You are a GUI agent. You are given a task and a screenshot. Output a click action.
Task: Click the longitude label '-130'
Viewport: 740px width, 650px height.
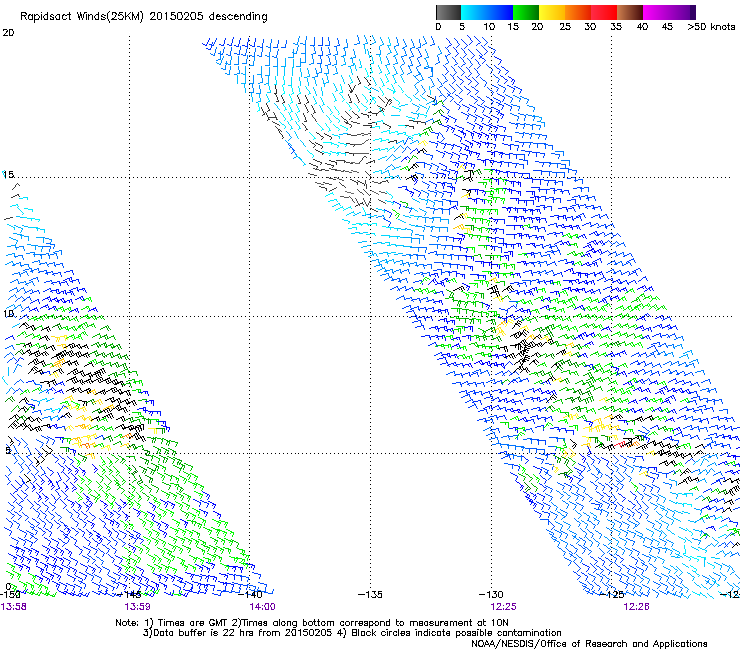(x=491, y=595)
